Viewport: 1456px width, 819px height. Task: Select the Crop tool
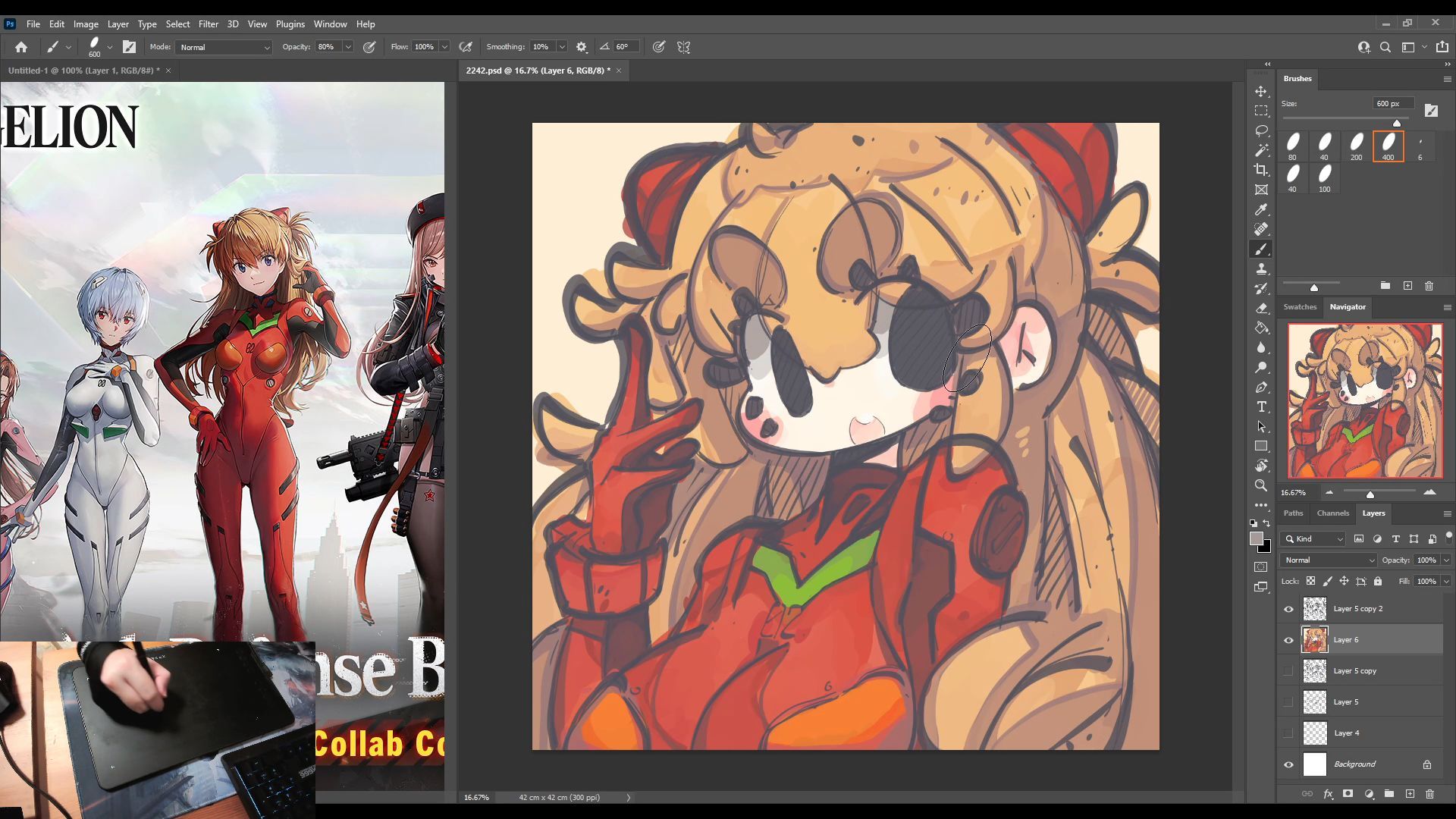coord(1261,170)
